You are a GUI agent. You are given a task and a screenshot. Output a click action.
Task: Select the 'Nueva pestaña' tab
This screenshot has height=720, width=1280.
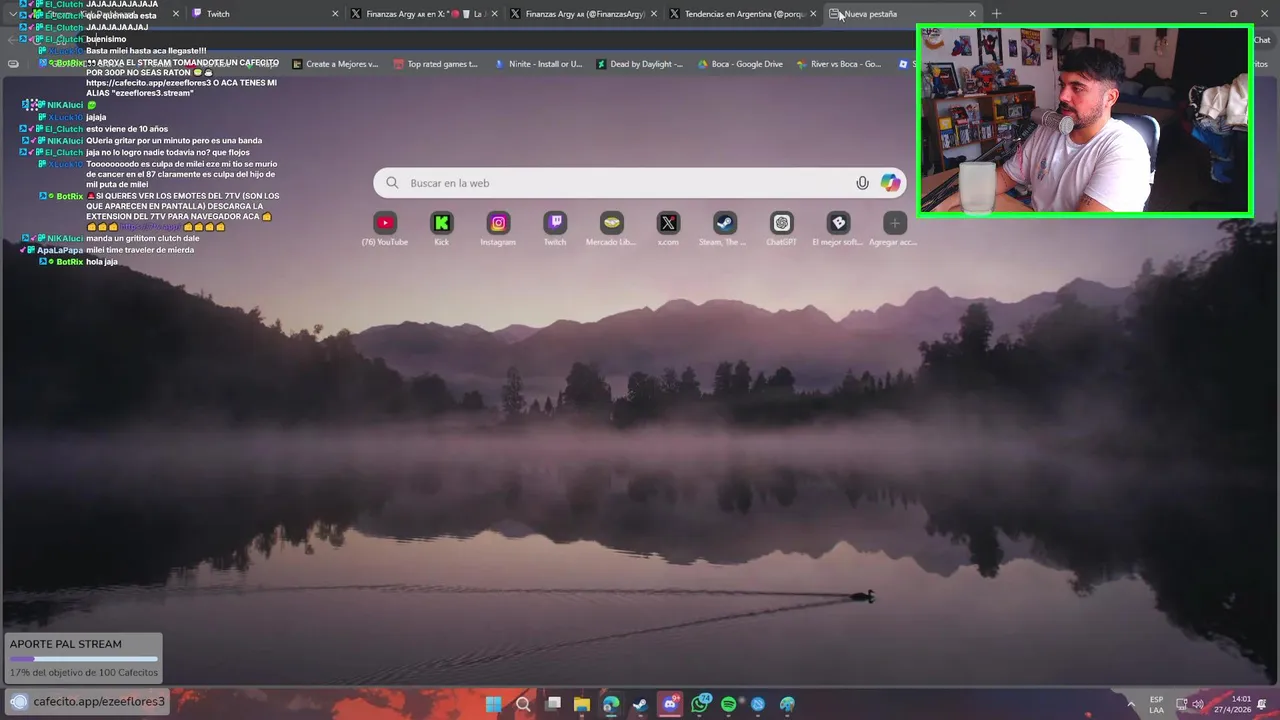(903, 14)
